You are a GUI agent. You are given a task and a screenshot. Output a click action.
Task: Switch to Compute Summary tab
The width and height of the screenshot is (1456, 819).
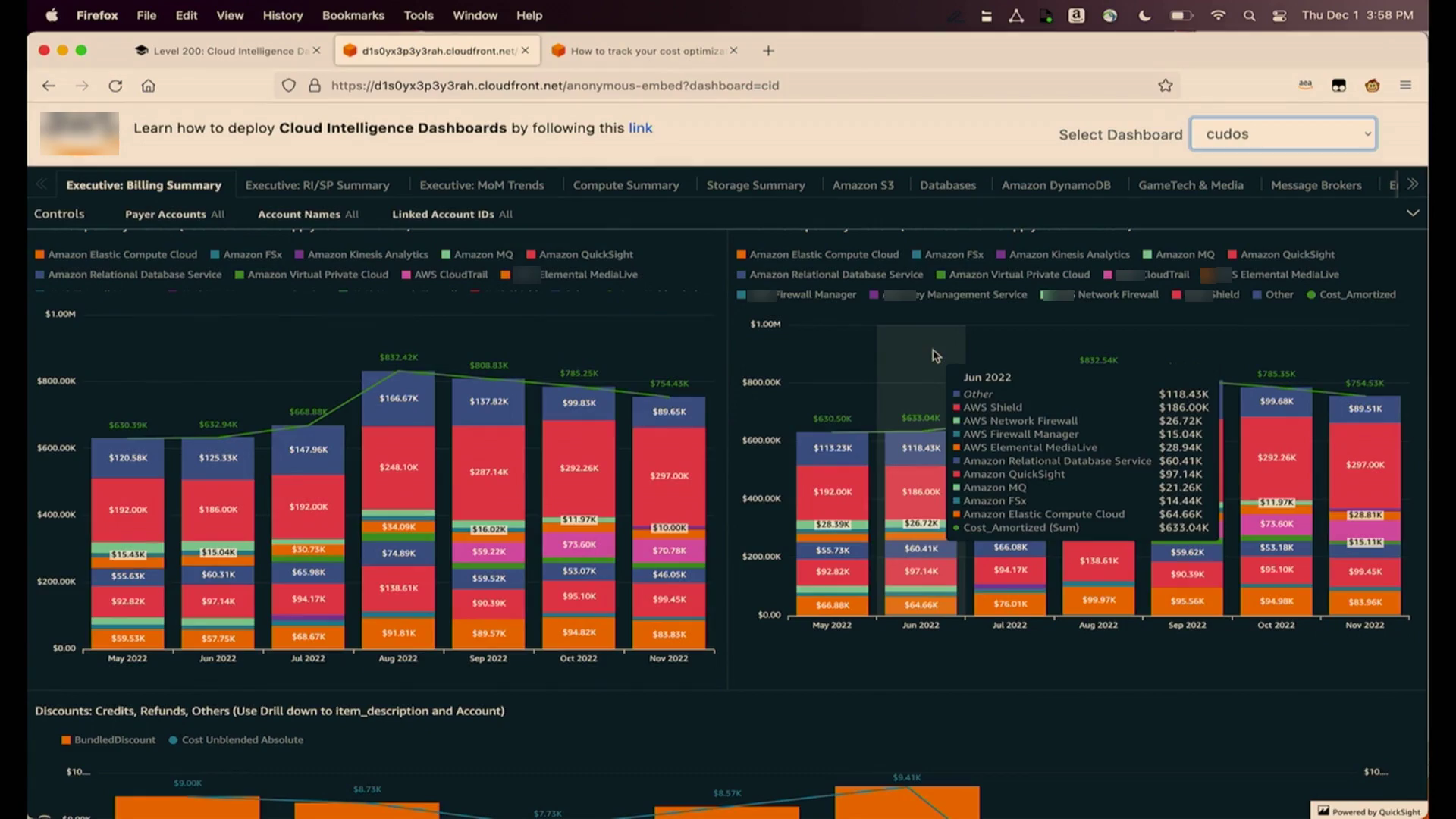coord(626,185)
